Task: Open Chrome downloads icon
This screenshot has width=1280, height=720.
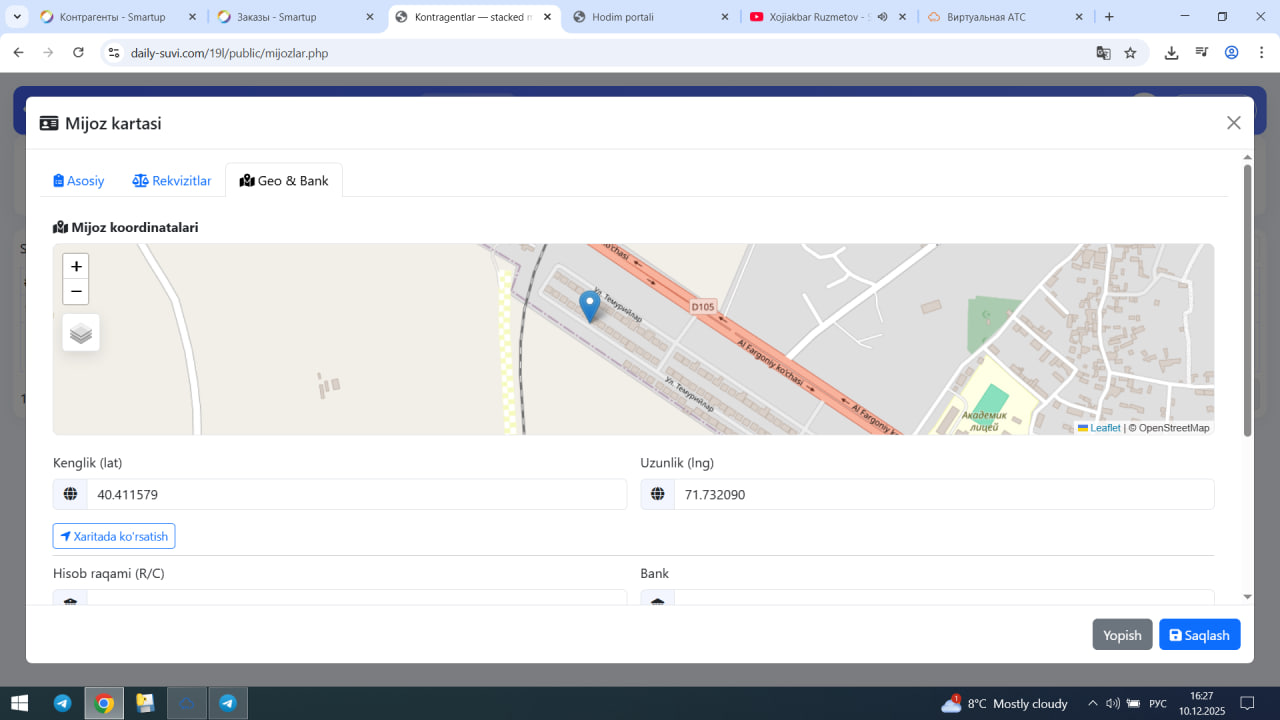Action: 1171,53
